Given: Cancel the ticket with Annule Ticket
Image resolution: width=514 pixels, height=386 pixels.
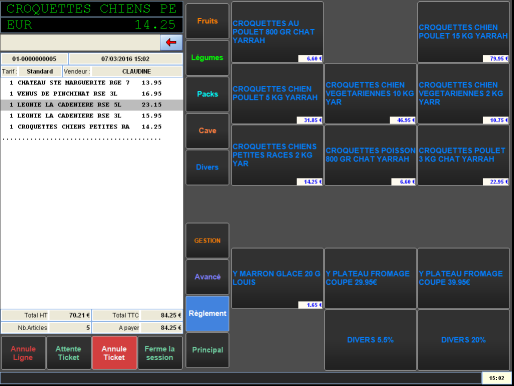Looking at the screenshot, I should pyautogui.click(x=114, y=353).
